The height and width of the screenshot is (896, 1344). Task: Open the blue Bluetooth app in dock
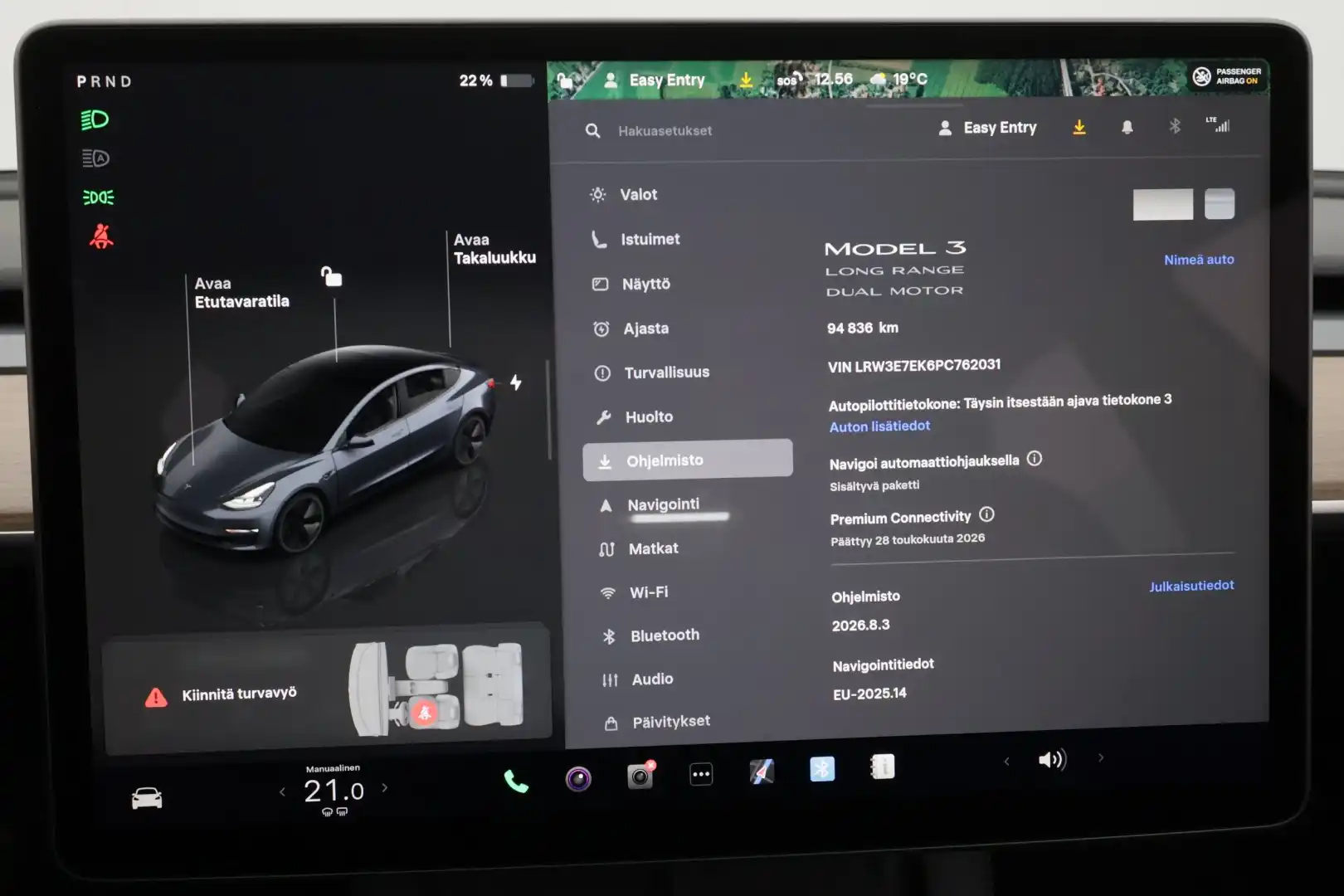point(822,769)
